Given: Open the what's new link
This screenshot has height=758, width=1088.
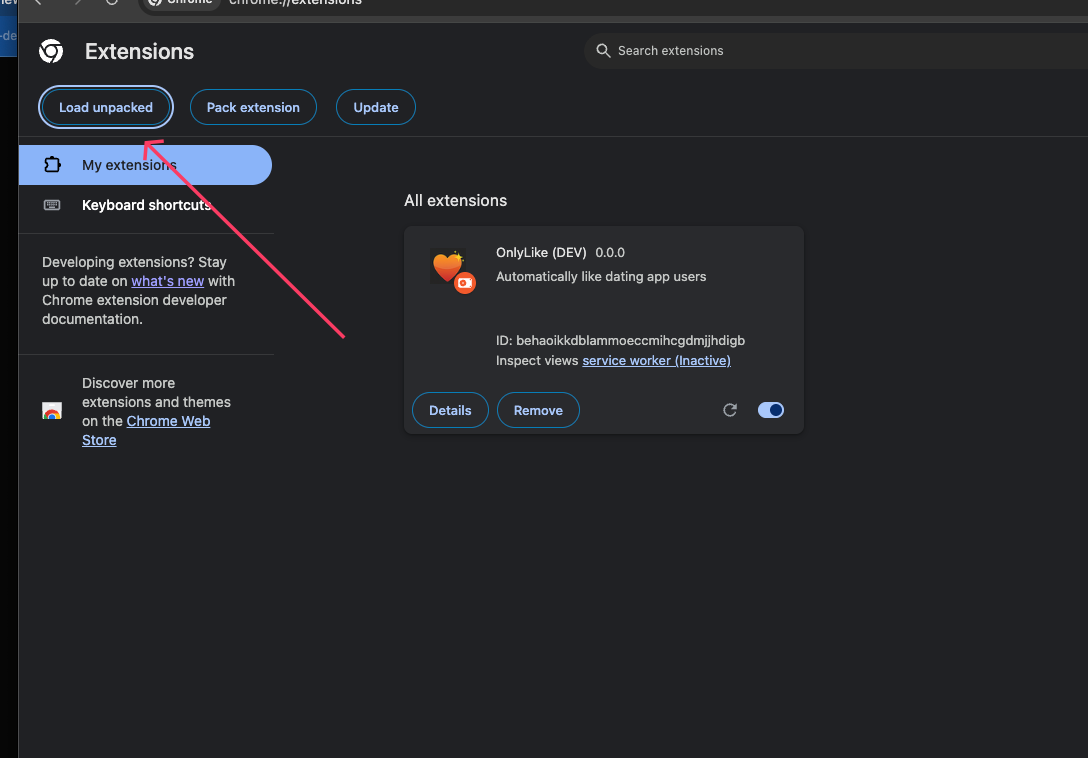Looking at the screenshot, I should coord(167,281).
